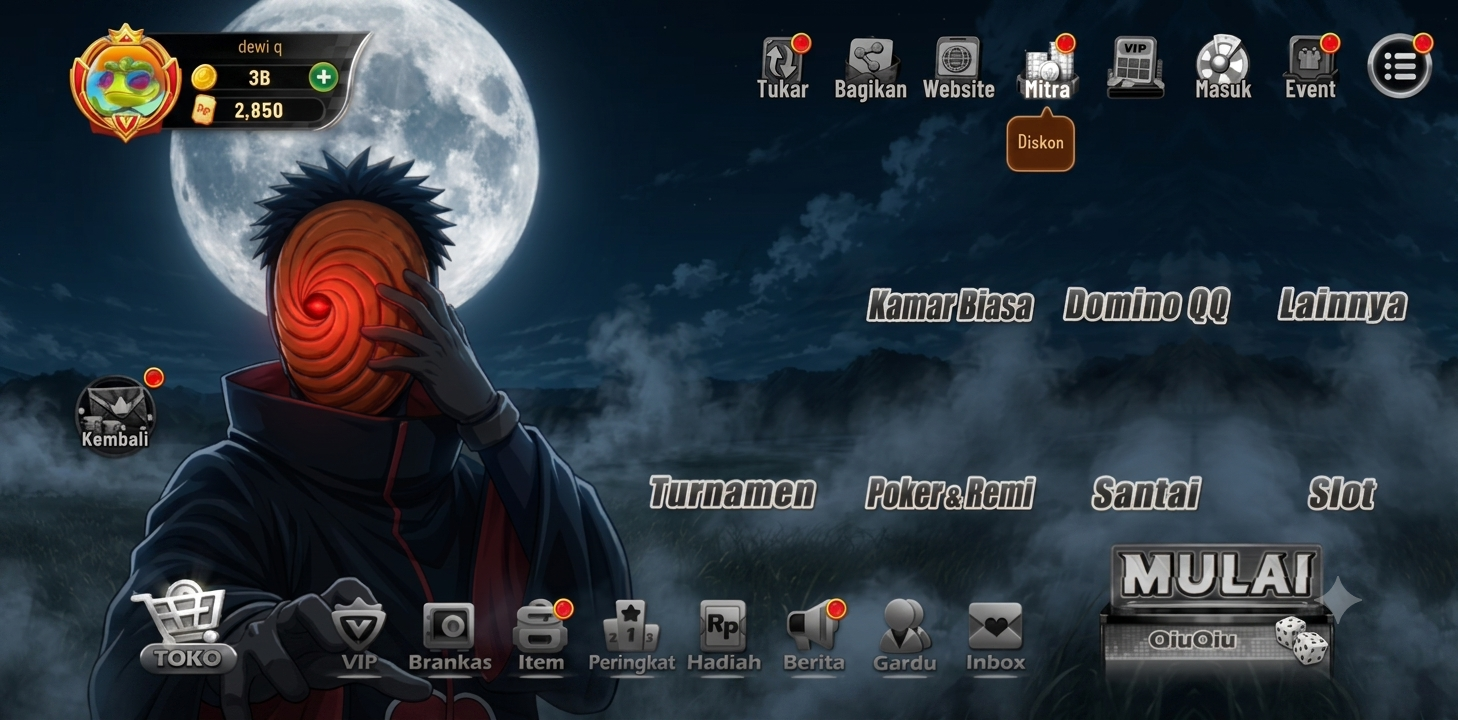This screenshot has width=1458, height=720.
Task: Open the TOKO shopping cart
Action: coord(184,627)
